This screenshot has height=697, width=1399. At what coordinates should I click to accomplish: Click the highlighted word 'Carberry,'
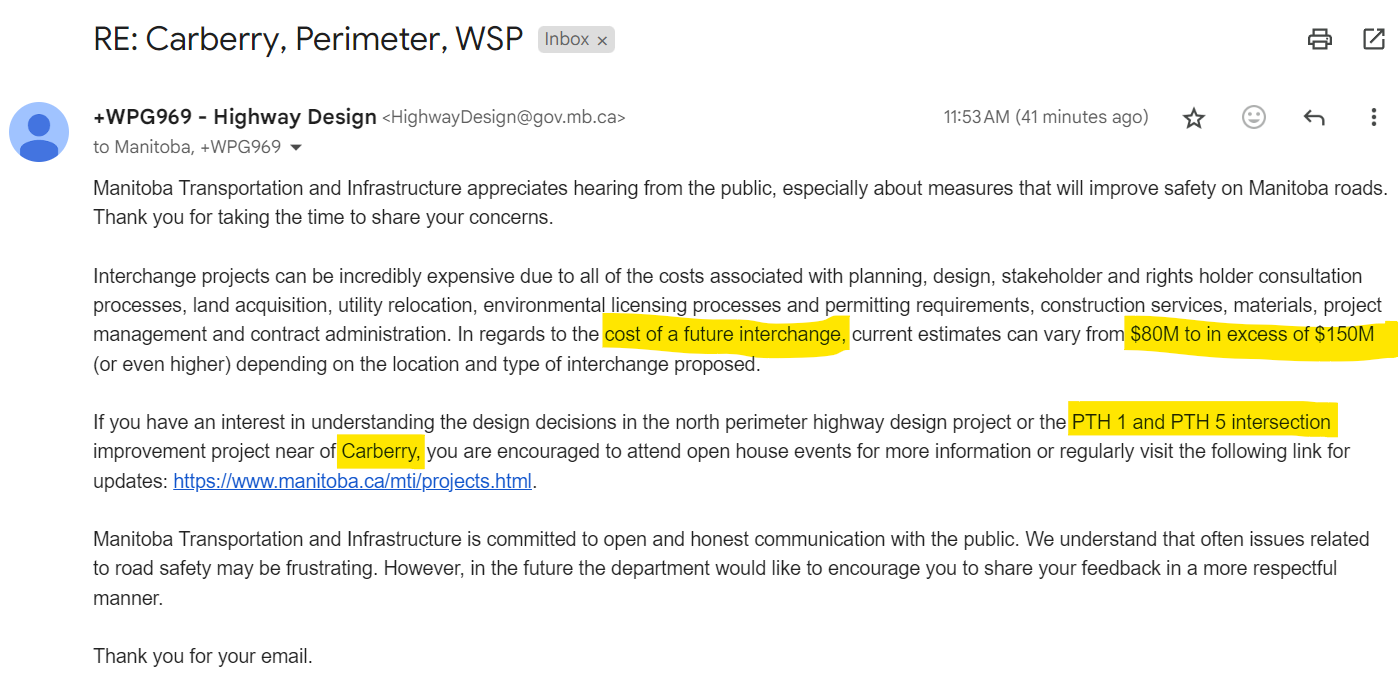click(382, 451)
